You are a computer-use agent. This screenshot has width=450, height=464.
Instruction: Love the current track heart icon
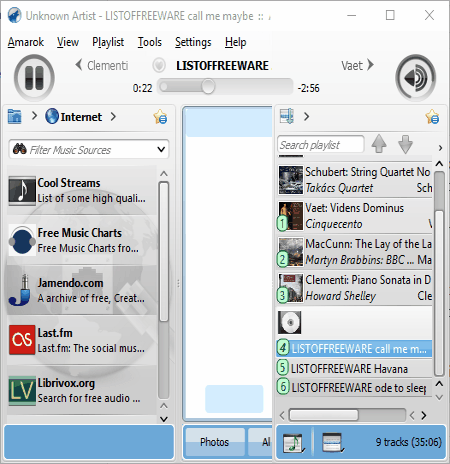click(x=159, y=65)
